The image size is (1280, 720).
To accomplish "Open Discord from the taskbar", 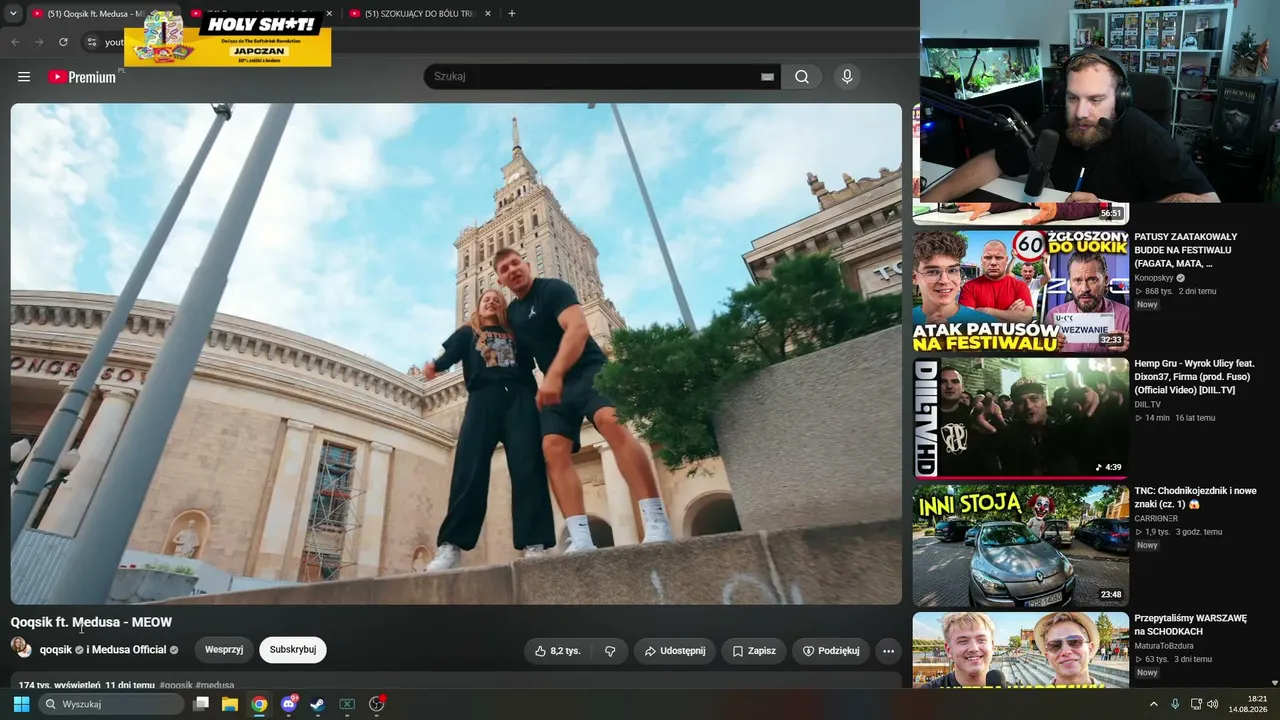I will click(x=289, y=704).
